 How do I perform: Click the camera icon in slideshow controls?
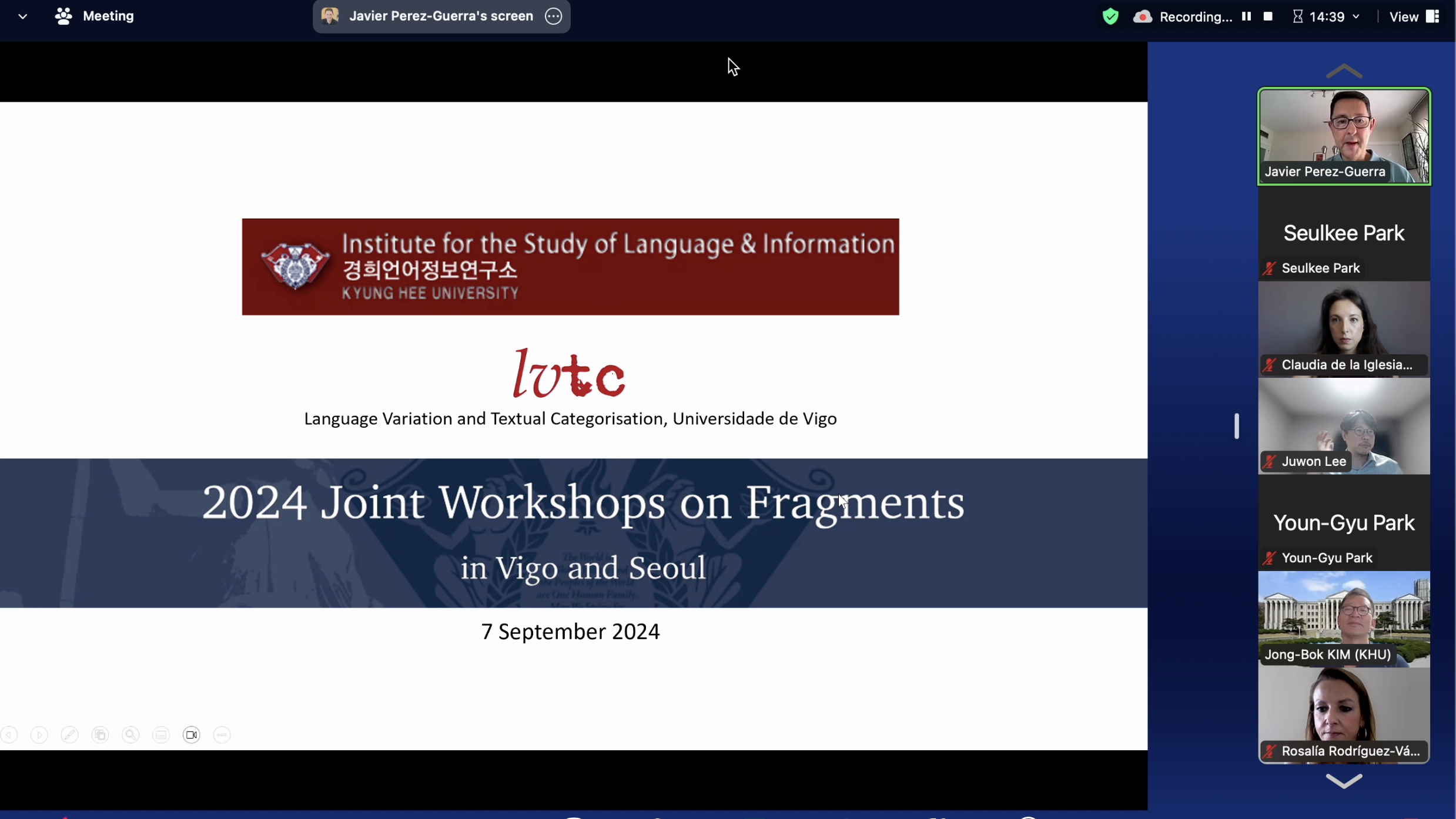[192, 735]
